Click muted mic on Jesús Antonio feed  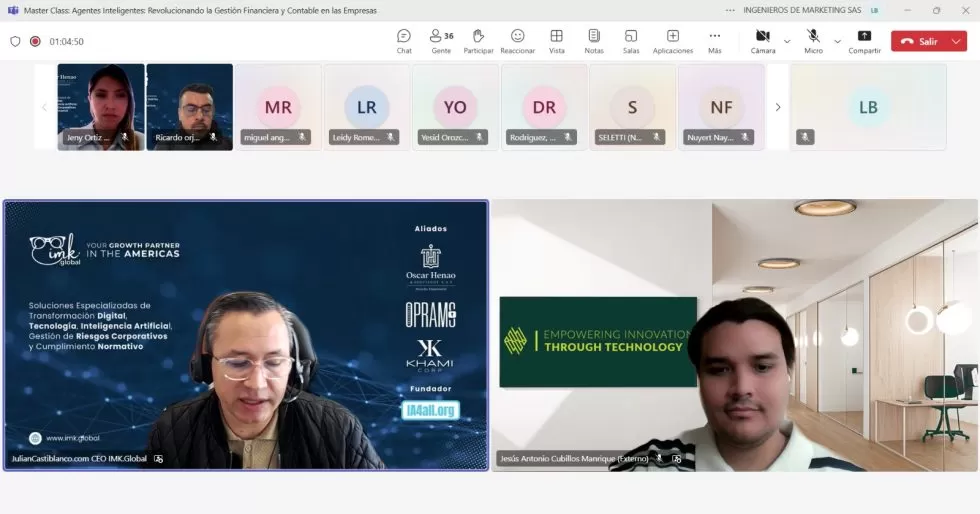[659, 458]
